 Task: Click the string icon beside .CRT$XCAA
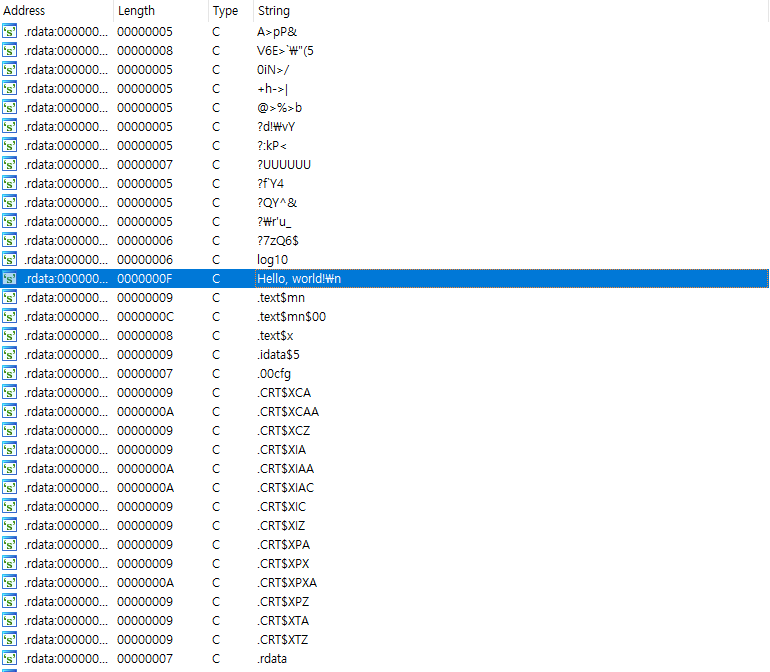tap(9, 412)
